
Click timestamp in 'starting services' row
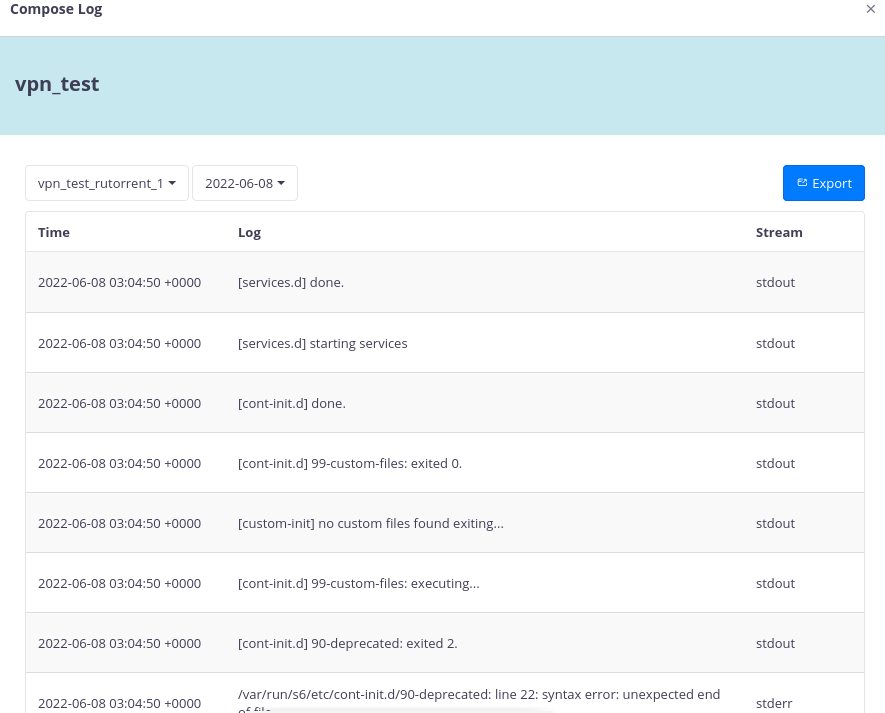pos(119,343)
